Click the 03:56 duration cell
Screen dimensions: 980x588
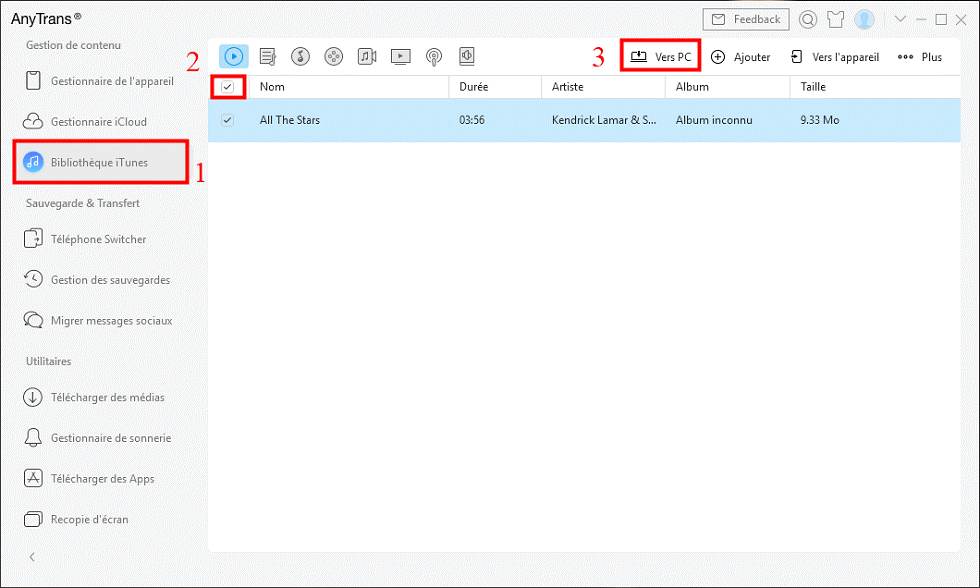[x=472, y=120]
